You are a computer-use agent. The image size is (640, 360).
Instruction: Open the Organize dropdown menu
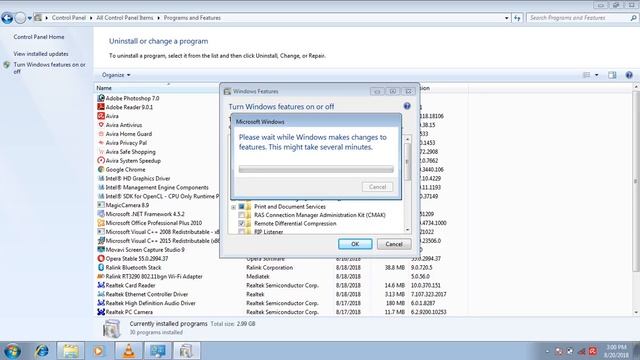[116, 75]
